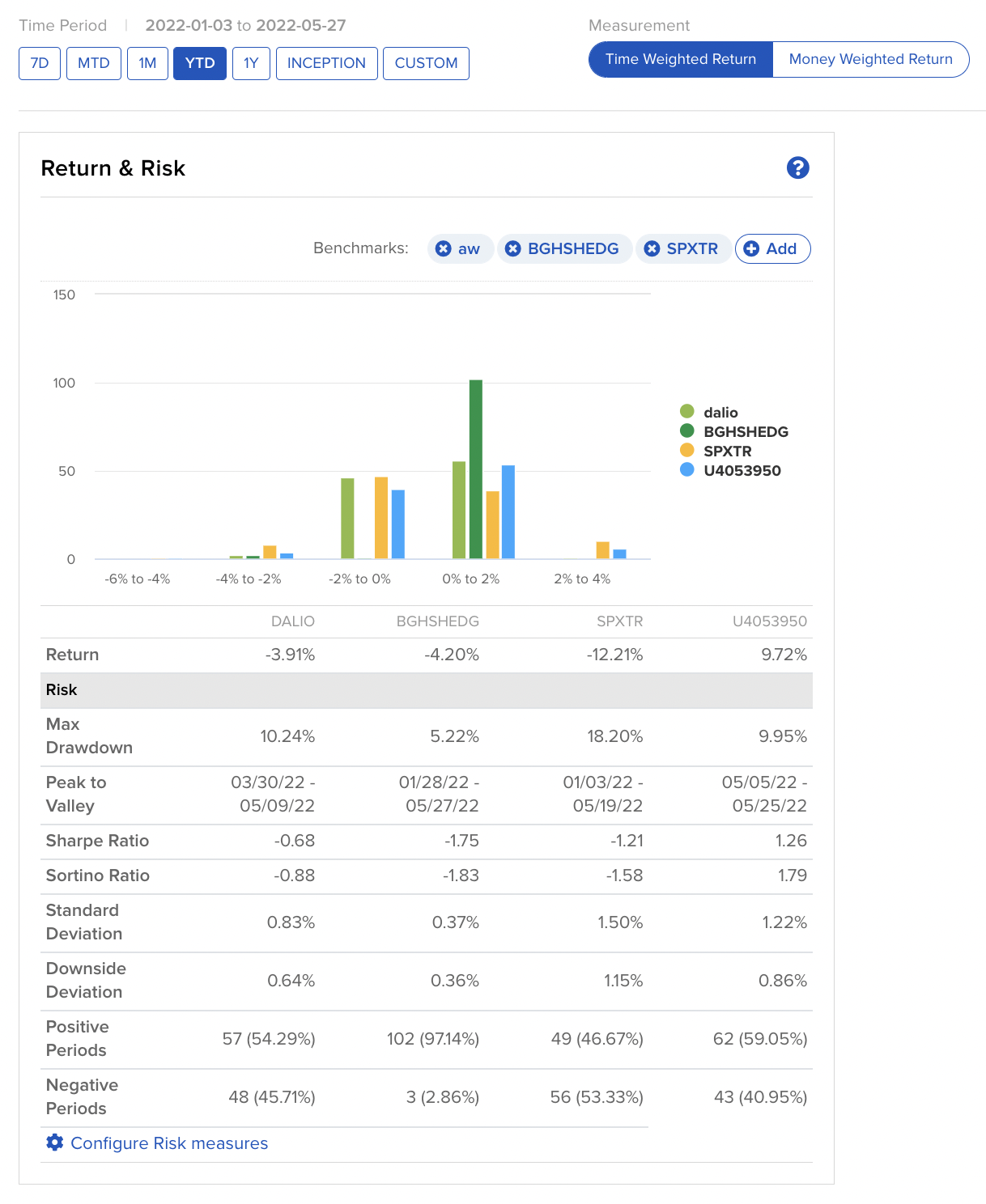Viewport: 986px width, 1204px height.
Task: Select the MTD time period
Action: point(94,63)
